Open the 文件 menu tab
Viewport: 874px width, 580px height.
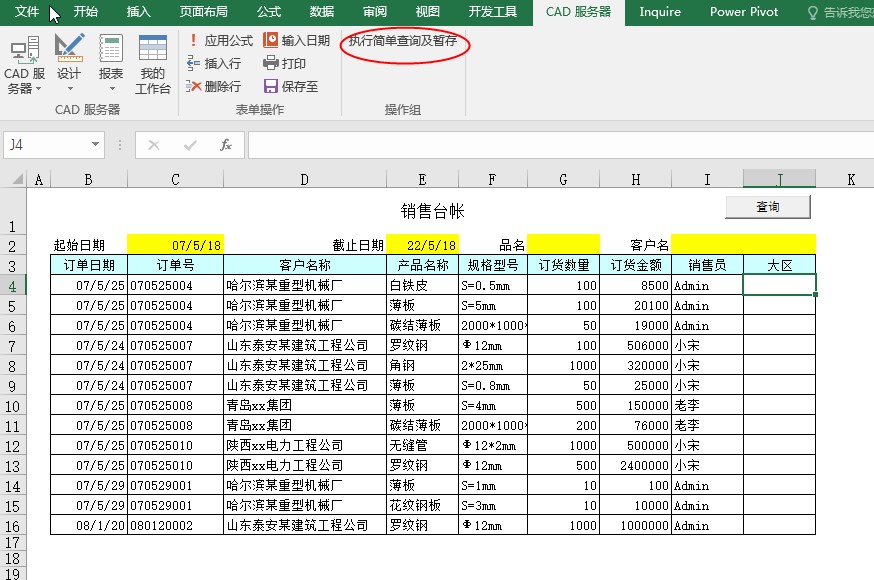coord(28,12)
